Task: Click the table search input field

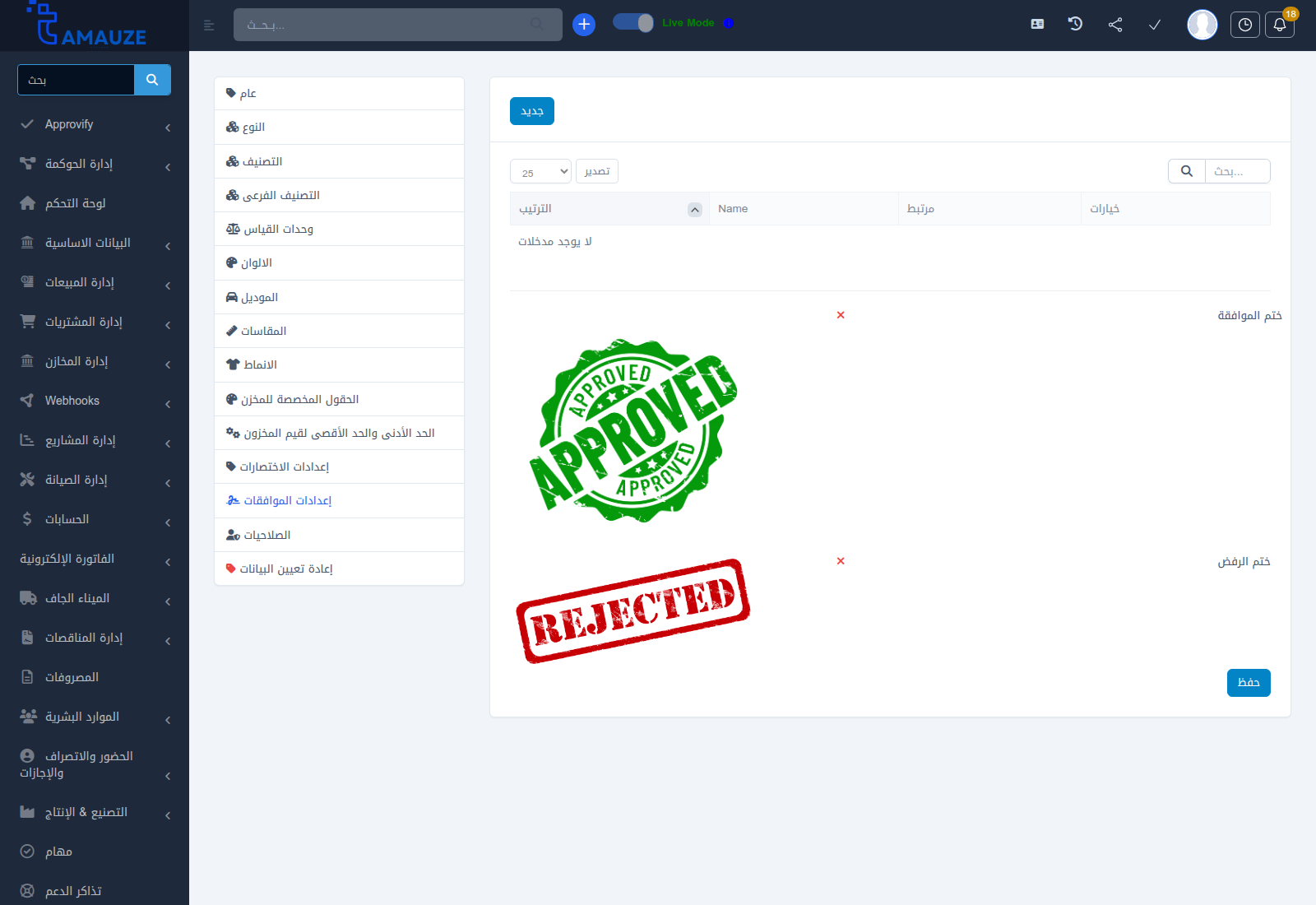Action: tap(1238, 171)
